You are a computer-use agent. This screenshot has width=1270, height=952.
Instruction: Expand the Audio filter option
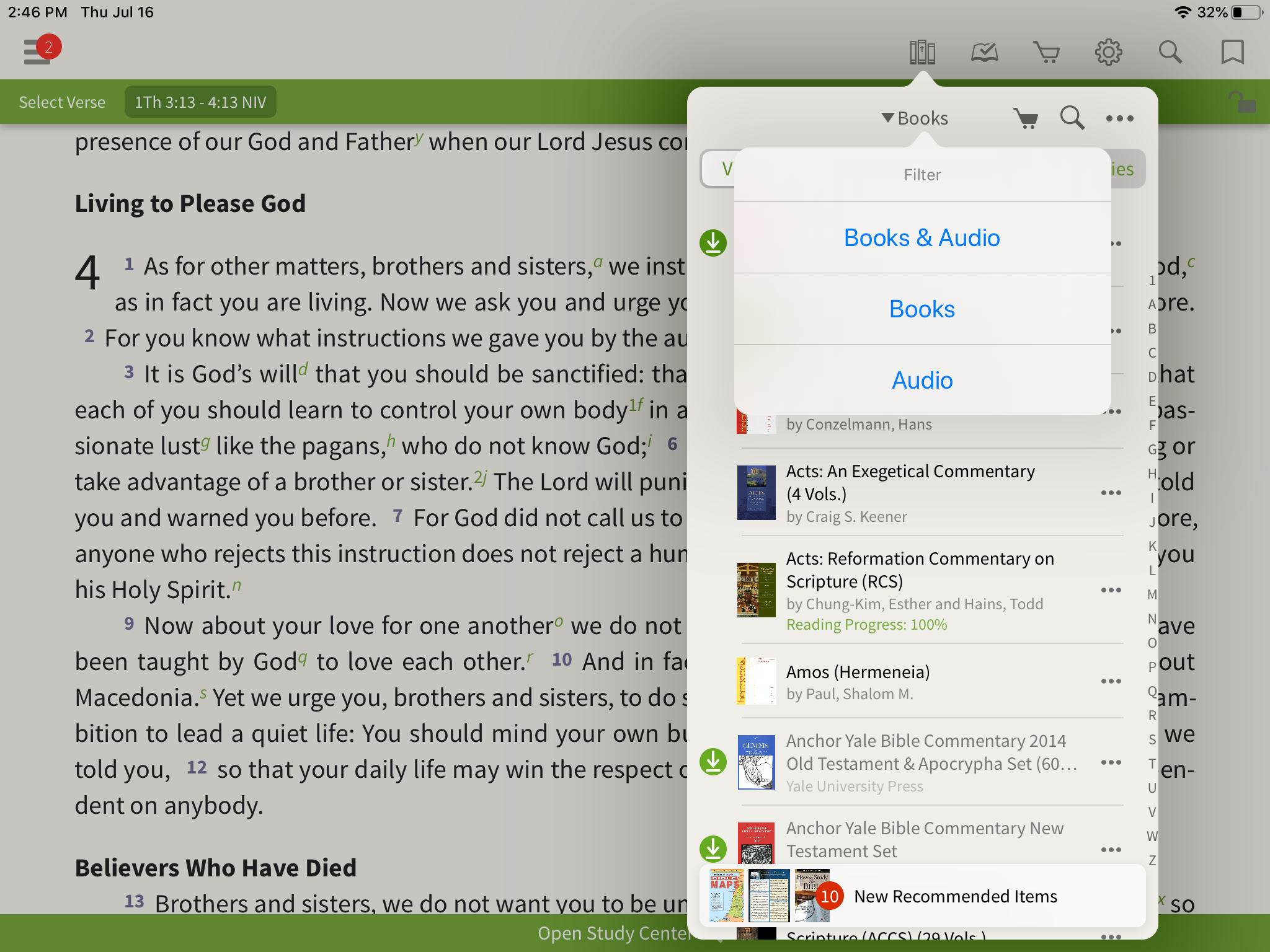click(x=921, y=378)
